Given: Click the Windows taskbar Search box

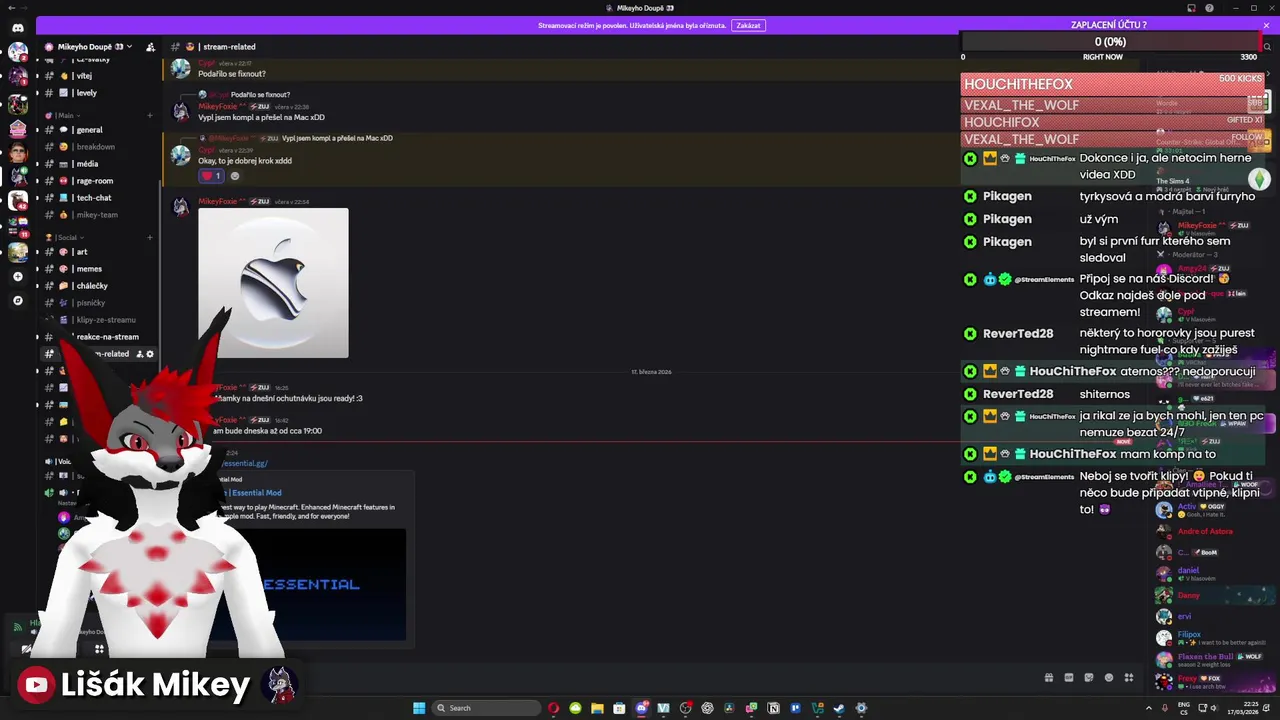Looking at the screenshot, I should (x=486, y=708).
